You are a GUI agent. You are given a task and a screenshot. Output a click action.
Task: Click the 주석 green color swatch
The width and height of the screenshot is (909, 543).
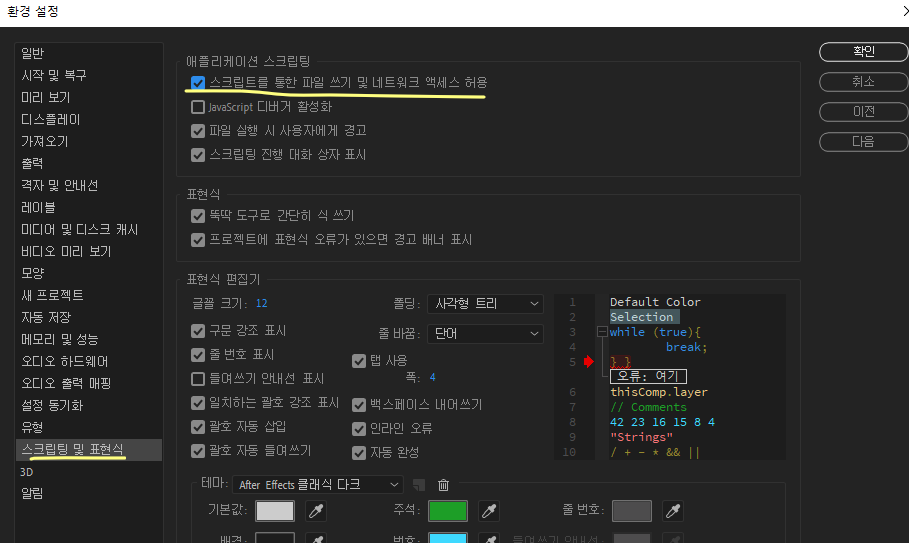tap(448, 511)
